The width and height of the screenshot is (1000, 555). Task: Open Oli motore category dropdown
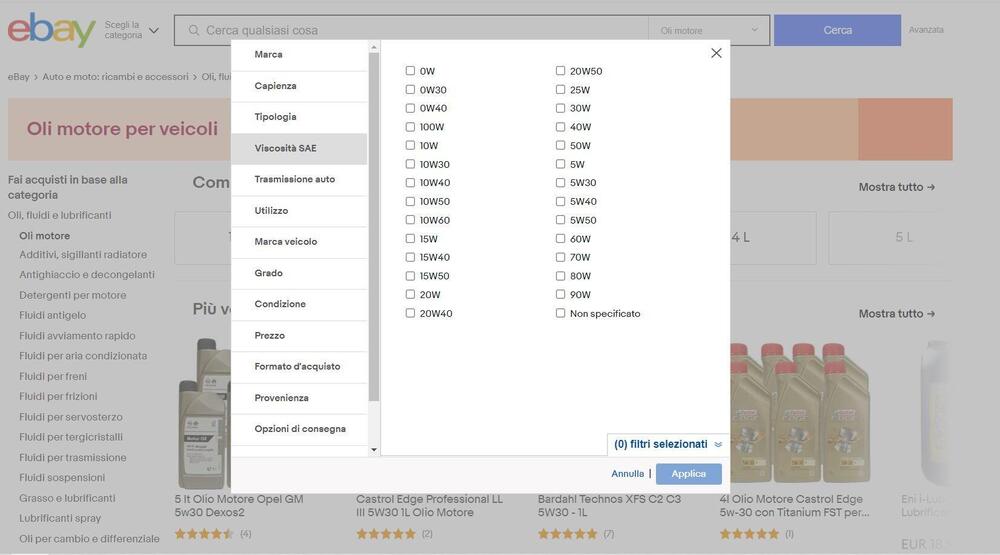(709, 30)
